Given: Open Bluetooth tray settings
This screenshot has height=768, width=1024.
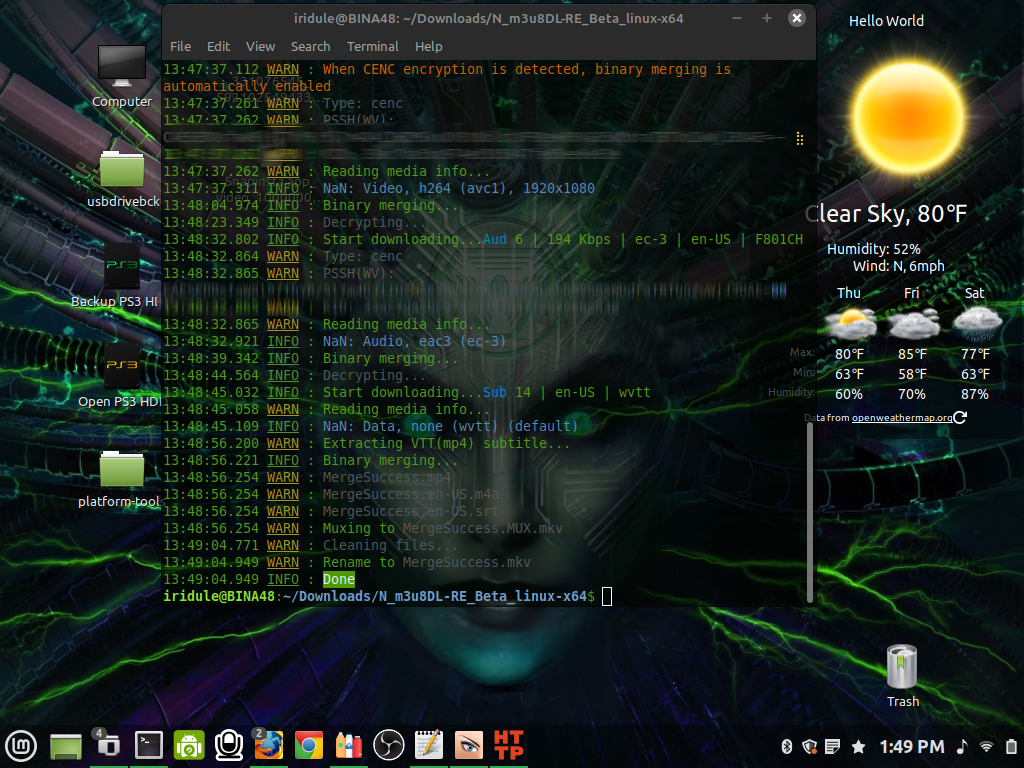Looking at the screenshot, I should 786,746.
